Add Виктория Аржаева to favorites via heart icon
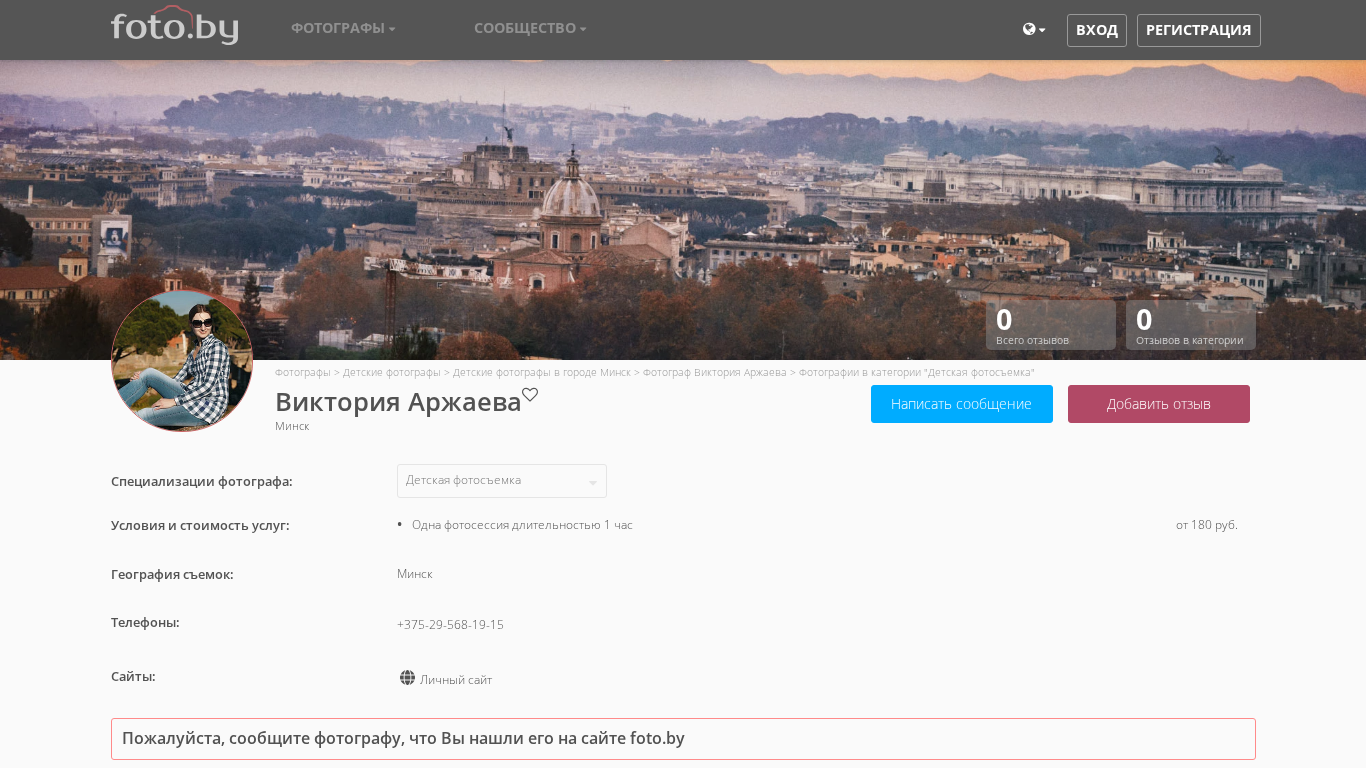The image size is (1366, 768). coord(530,394)
